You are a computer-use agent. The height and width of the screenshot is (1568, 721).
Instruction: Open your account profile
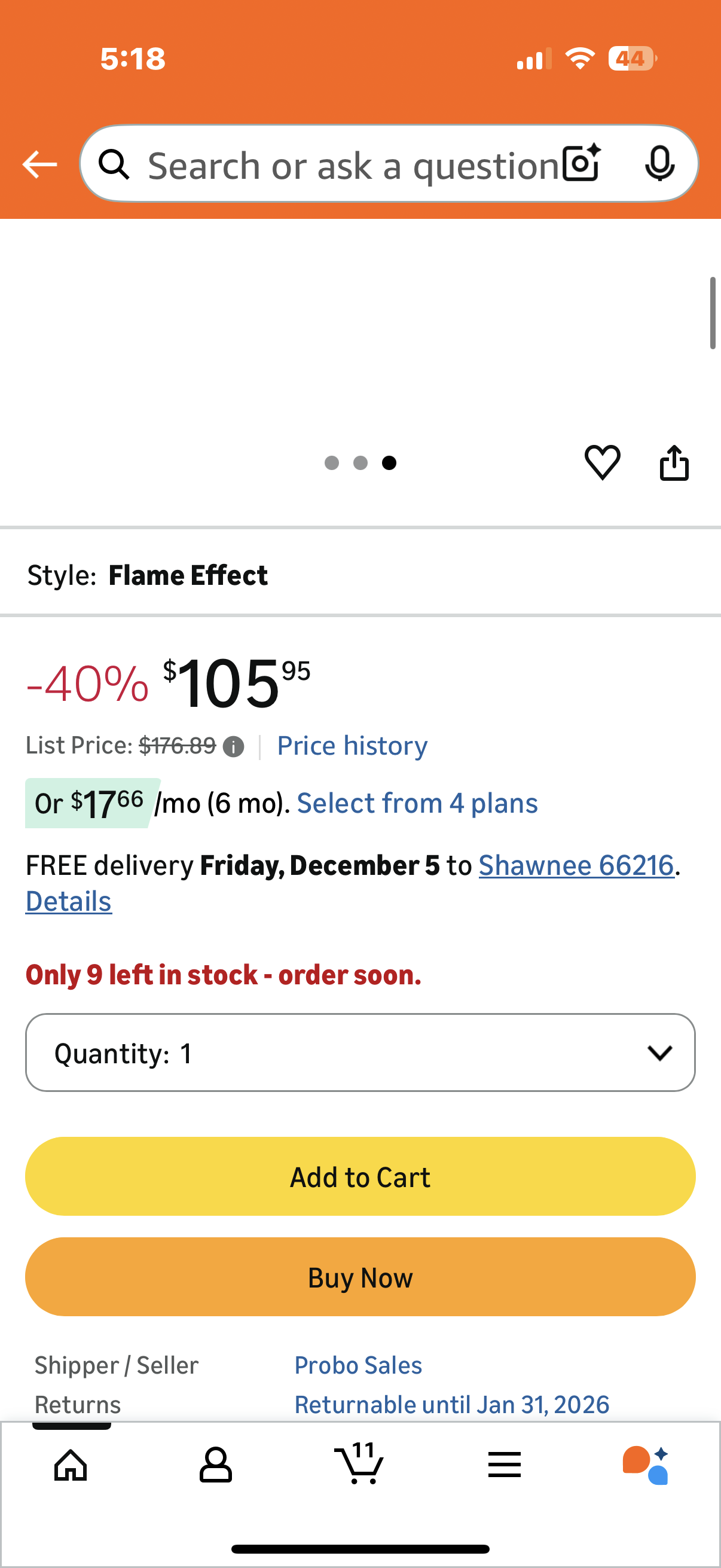click(215, 1465)
